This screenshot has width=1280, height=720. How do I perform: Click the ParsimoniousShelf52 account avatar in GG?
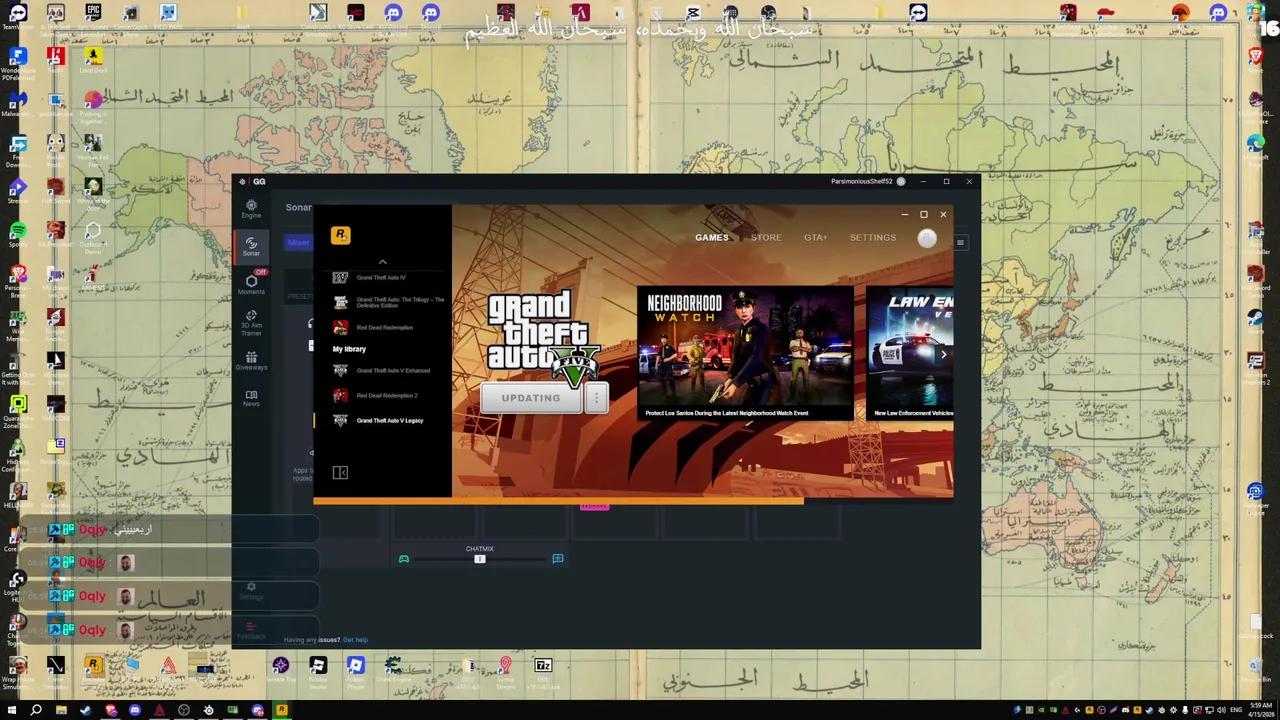tap(901, 181)
